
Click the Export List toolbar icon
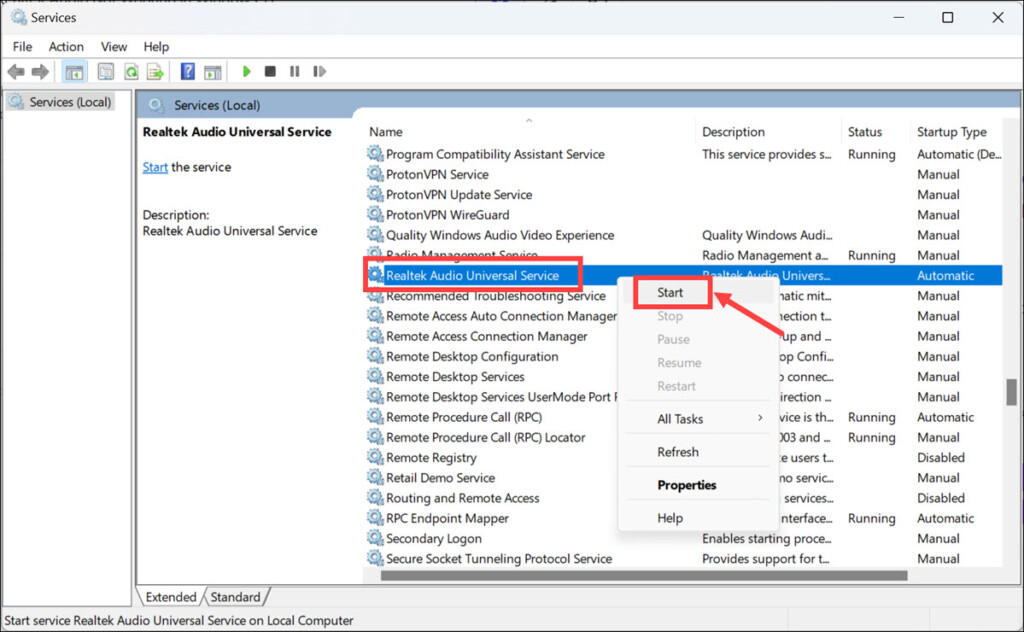click(155, 72)
